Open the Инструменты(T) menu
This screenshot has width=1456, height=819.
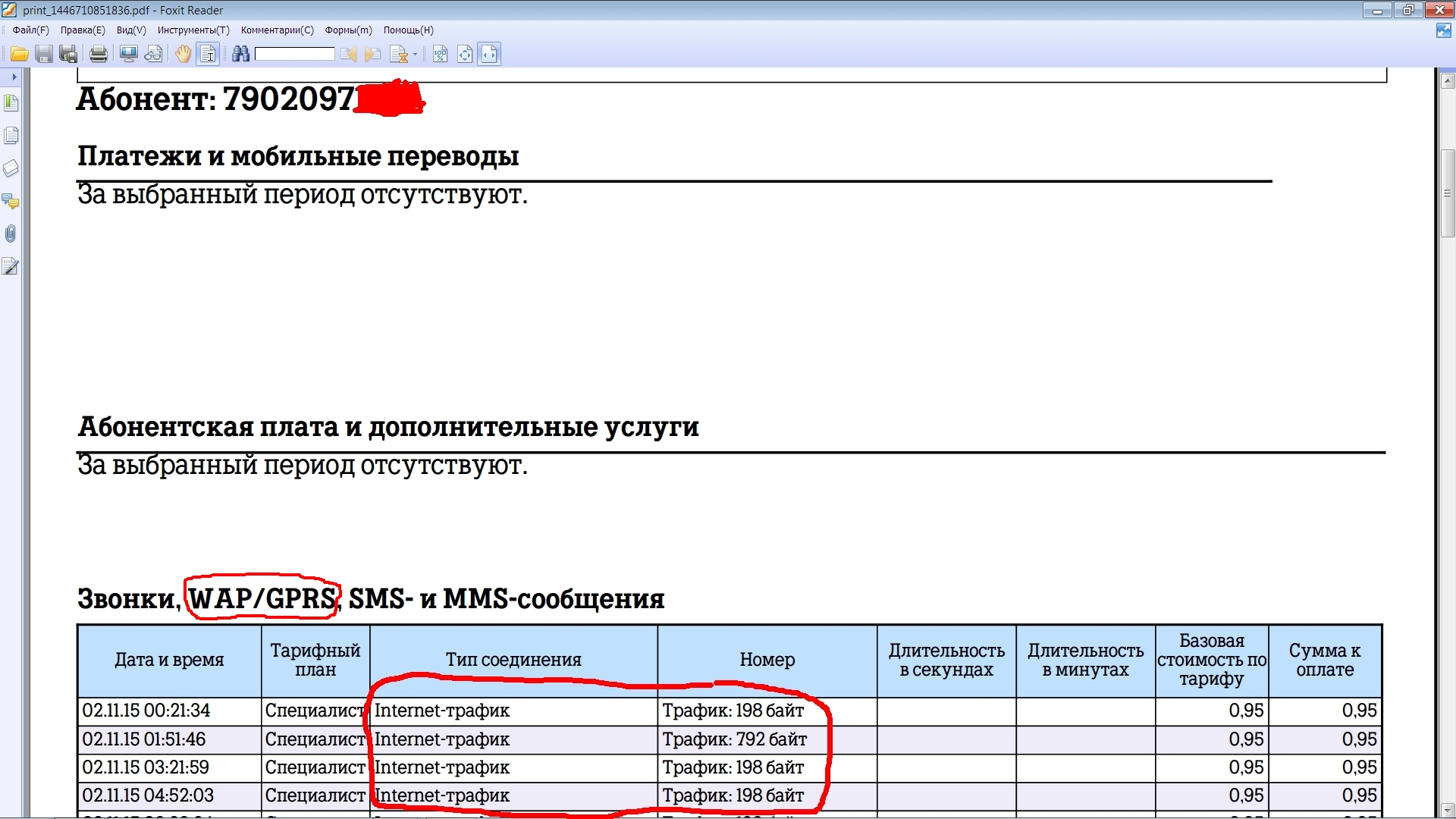193,30
